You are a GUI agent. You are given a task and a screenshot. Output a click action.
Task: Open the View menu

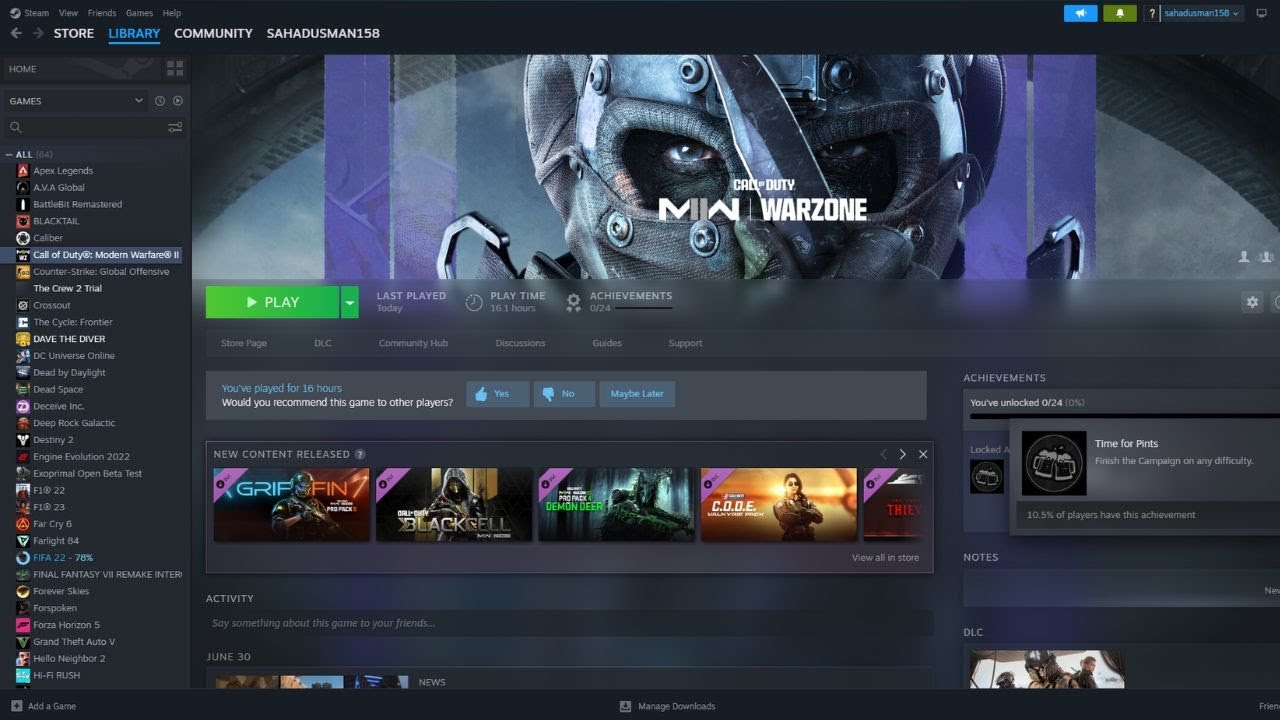(x=68, y=13)
